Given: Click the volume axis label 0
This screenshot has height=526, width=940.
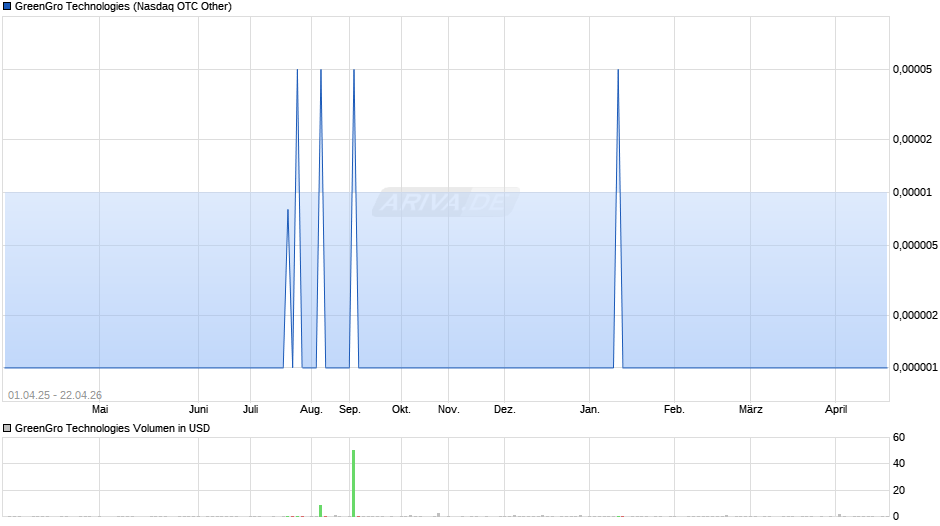Looking at the screenshot, I should (x=896, y=516).
